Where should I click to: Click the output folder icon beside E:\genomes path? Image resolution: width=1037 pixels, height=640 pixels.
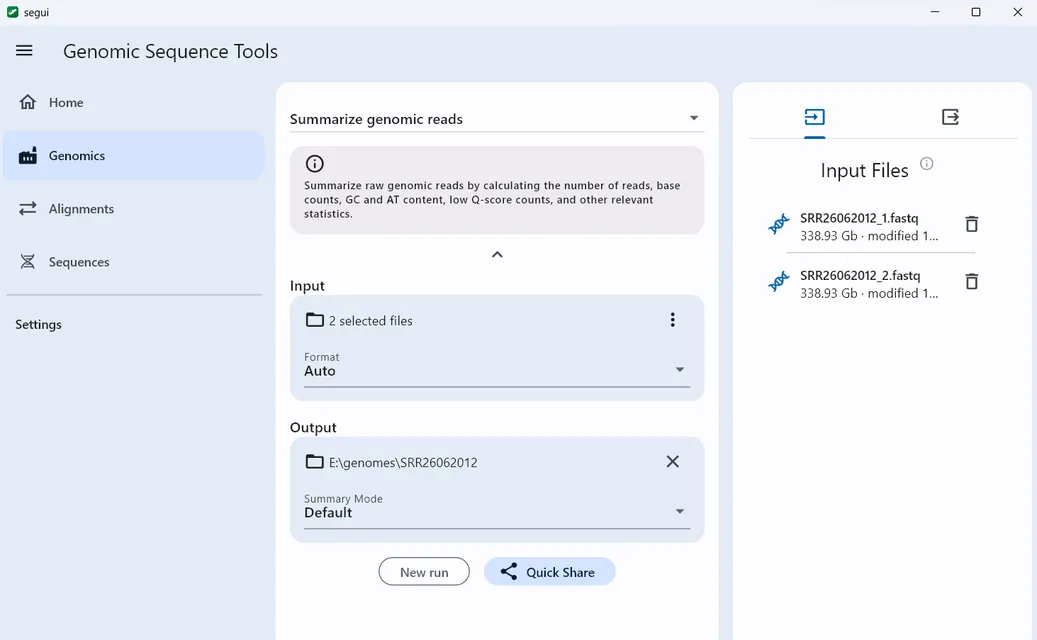coord(315,461)
